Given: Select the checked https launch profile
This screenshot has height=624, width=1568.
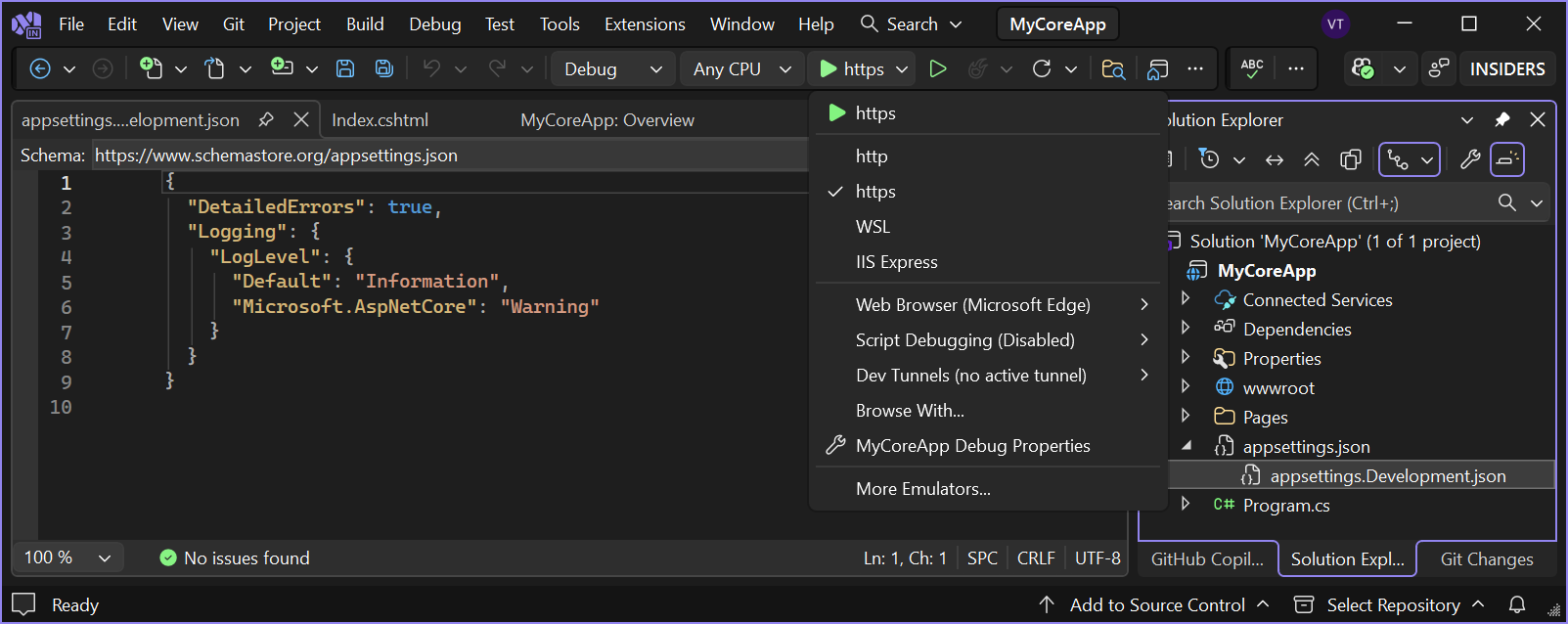Looking at the screenshot, I should coord(875,192).
